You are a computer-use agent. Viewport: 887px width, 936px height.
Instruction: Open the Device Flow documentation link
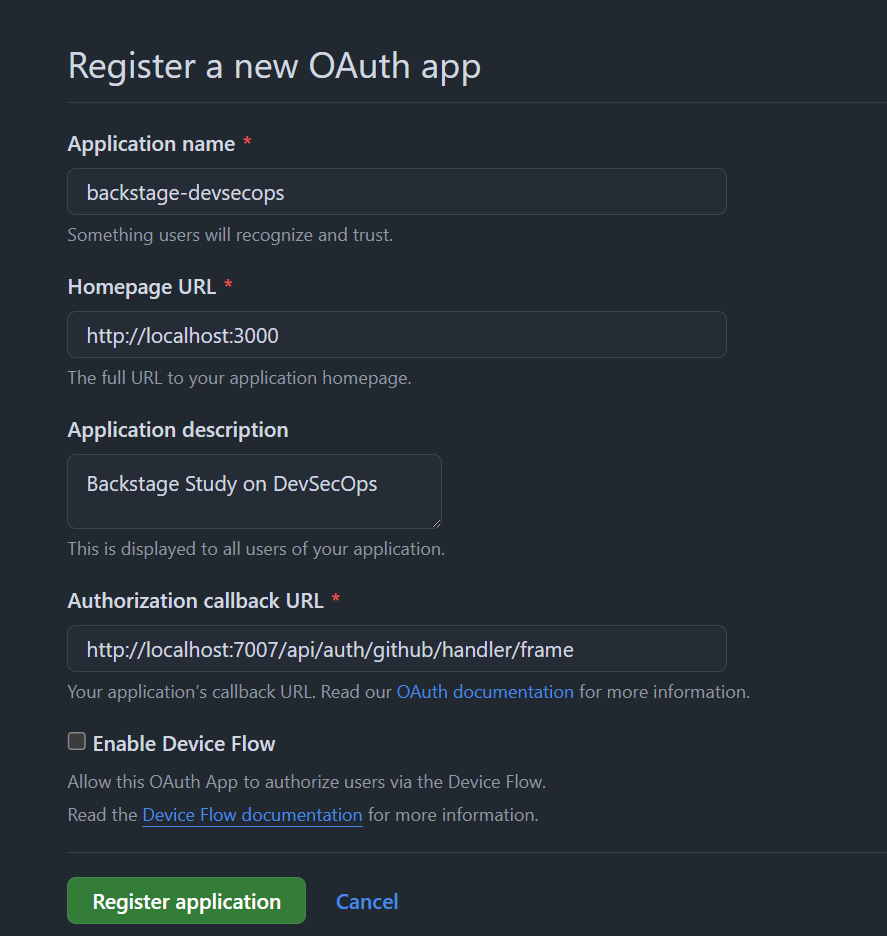[252, 815]
